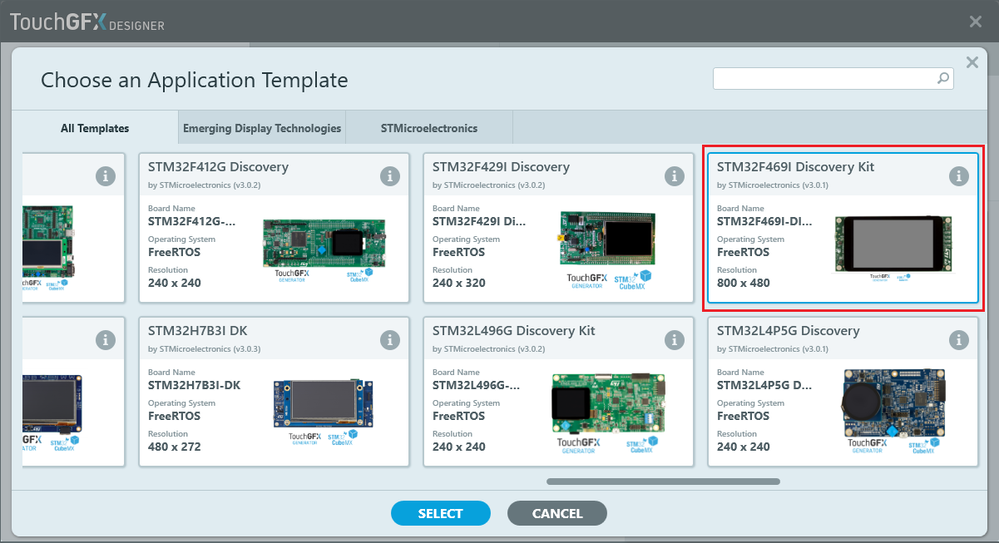Image resolution: width=999 pixels, height=543 pixels.
Task: Click into the template search field
Action: (x=833, y=78)
